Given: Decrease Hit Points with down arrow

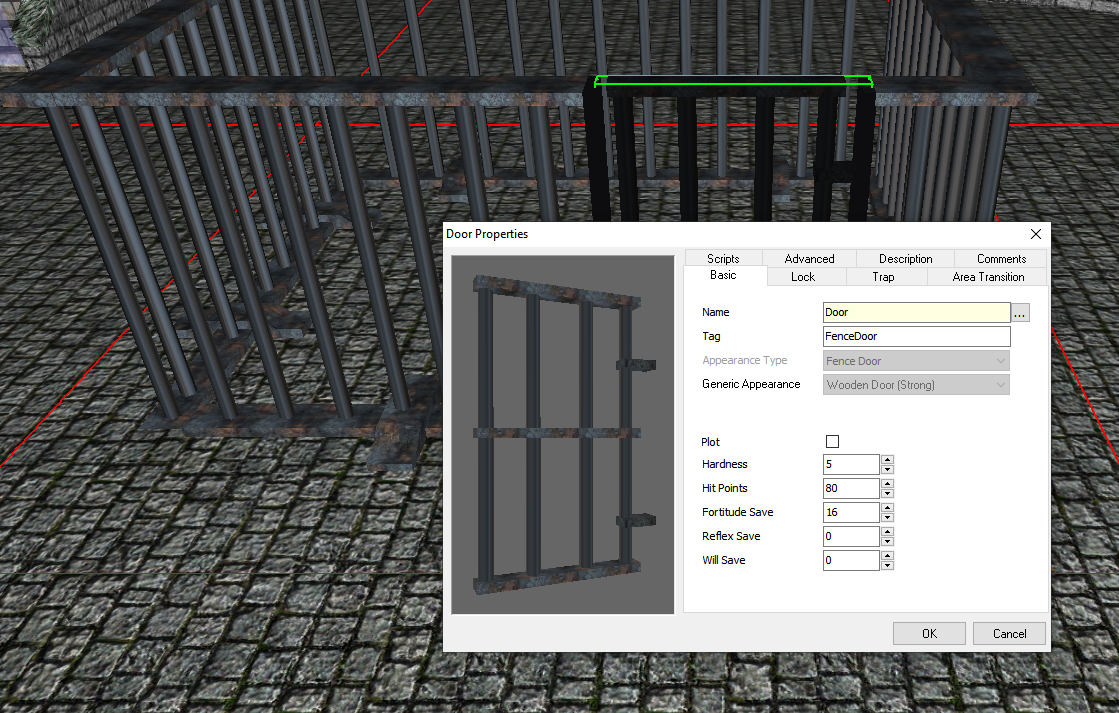Looking at the screenshot, I should click(888, 493).
